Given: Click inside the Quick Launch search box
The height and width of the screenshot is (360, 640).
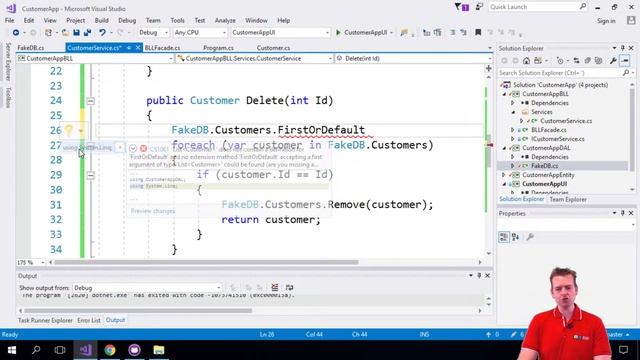Looking at the screenshot, I should [x=537, y=7].
